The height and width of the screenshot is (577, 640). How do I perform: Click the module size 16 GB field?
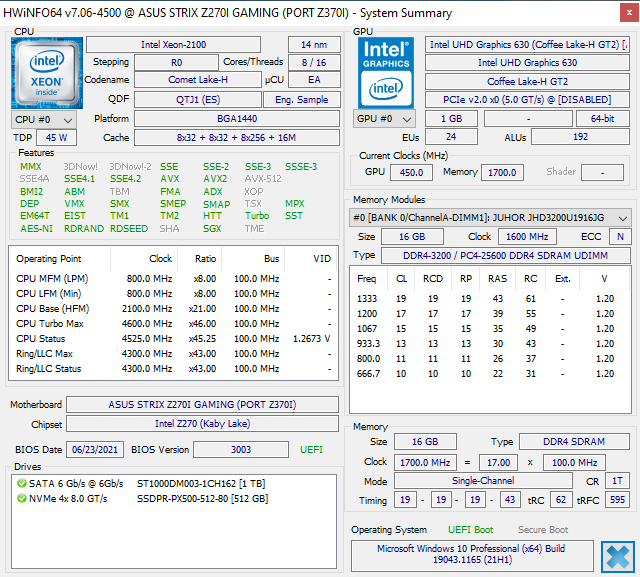click(x=412, y=237)
